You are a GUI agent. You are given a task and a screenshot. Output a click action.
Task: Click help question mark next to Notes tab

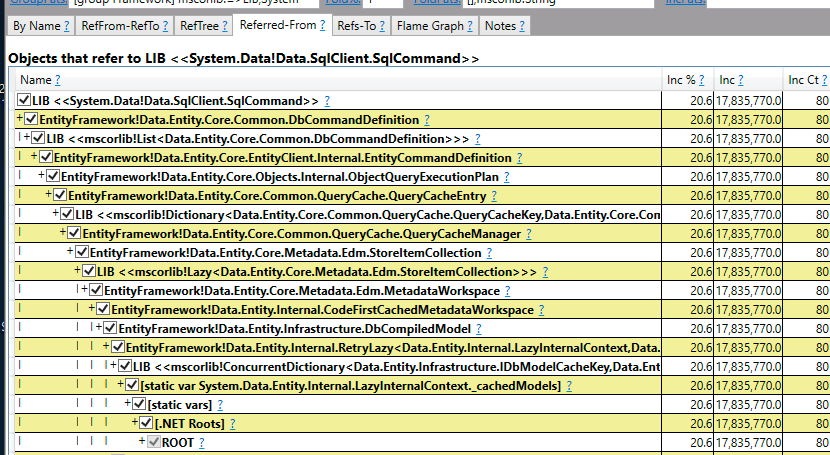coord(522,26)
